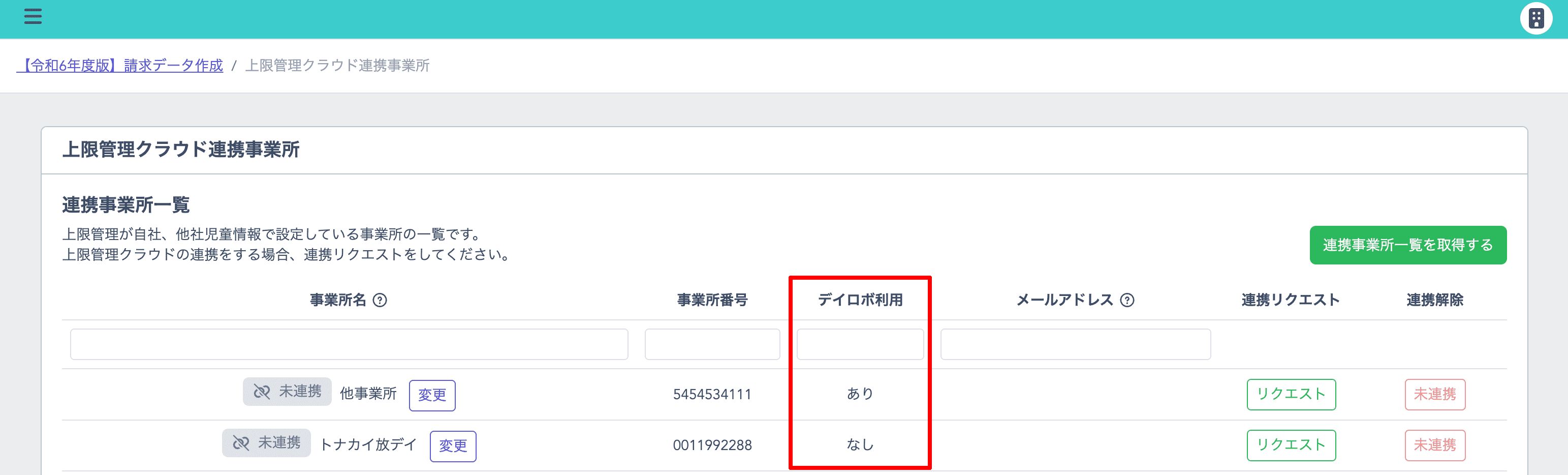The width and height of the screenshot is (1568, 475).
Task: Click トナカイ放デイ office name
Action: click(368, 445)
